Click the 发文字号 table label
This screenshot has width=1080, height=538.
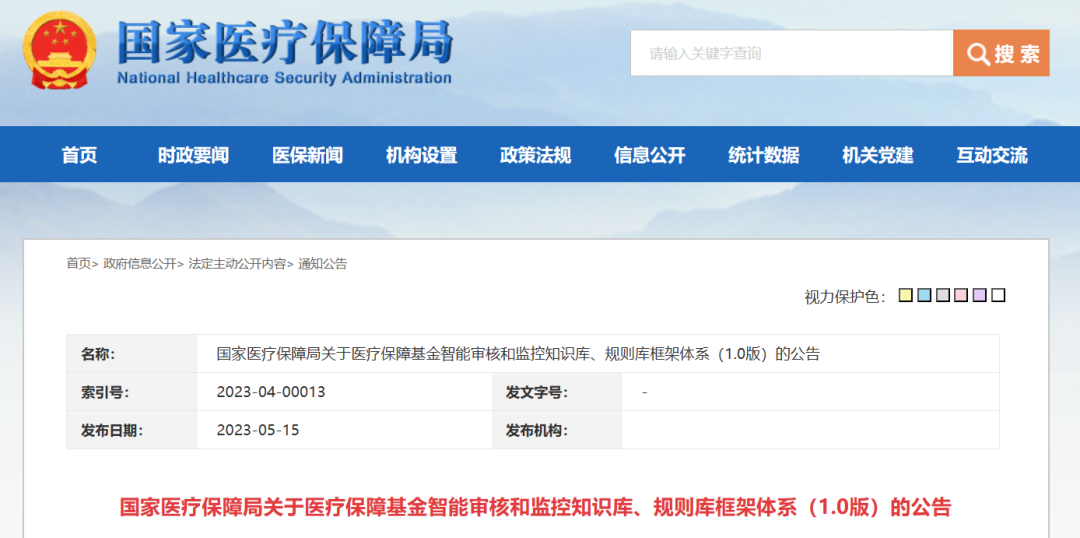(537, 393)
